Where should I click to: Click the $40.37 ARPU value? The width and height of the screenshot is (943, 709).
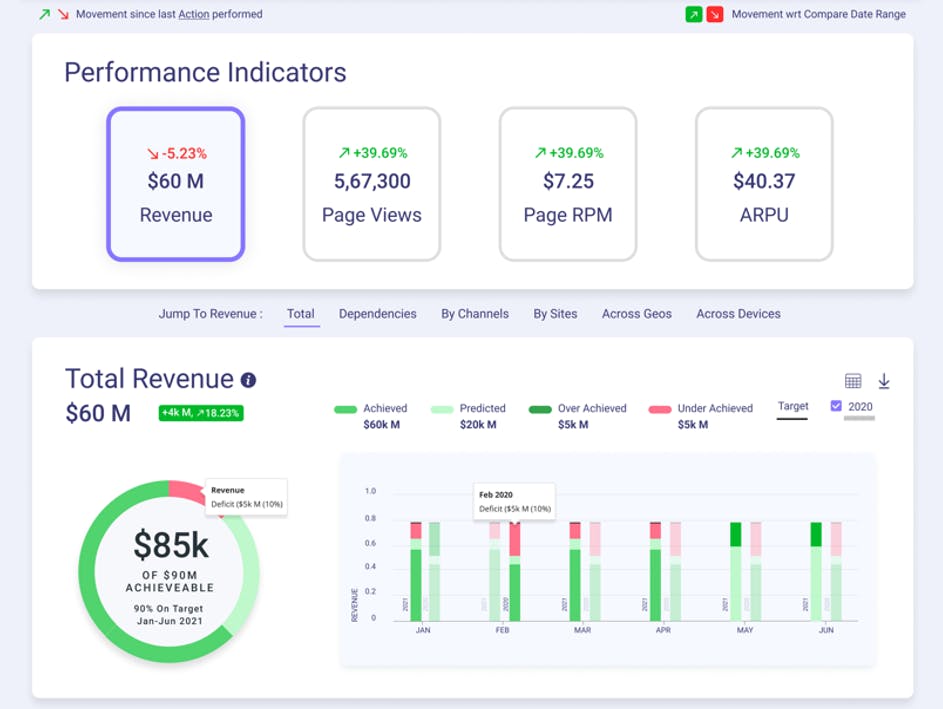(764, 181)
